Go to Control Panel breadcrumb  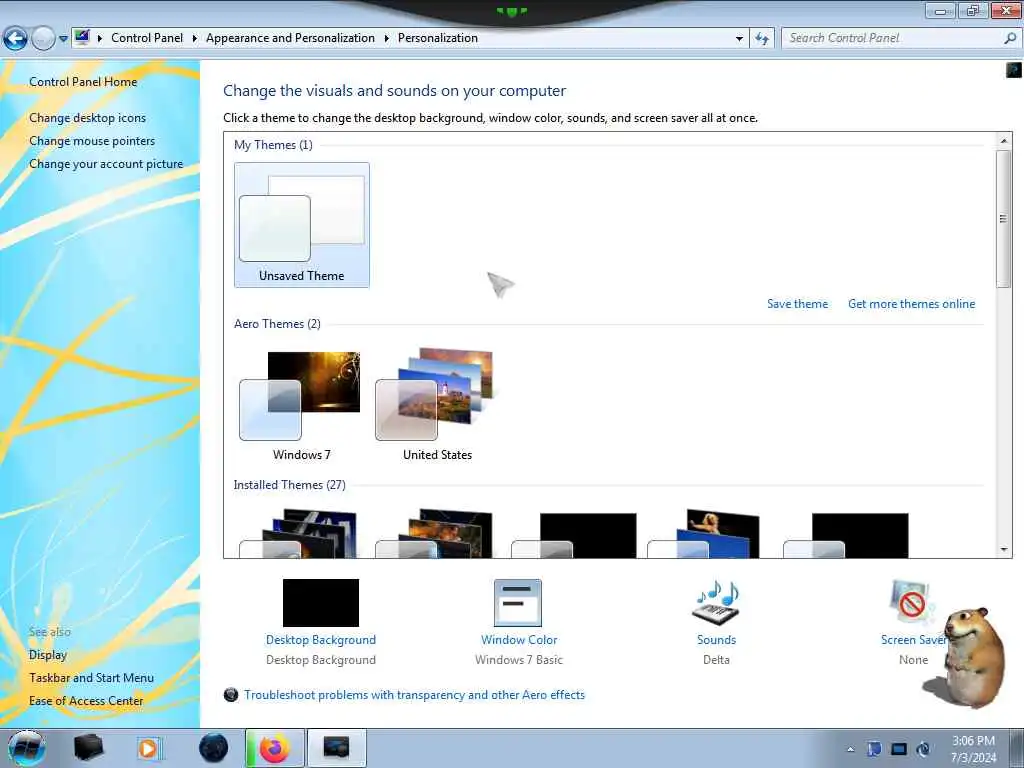pyautogui.click(x=147, y=38)
